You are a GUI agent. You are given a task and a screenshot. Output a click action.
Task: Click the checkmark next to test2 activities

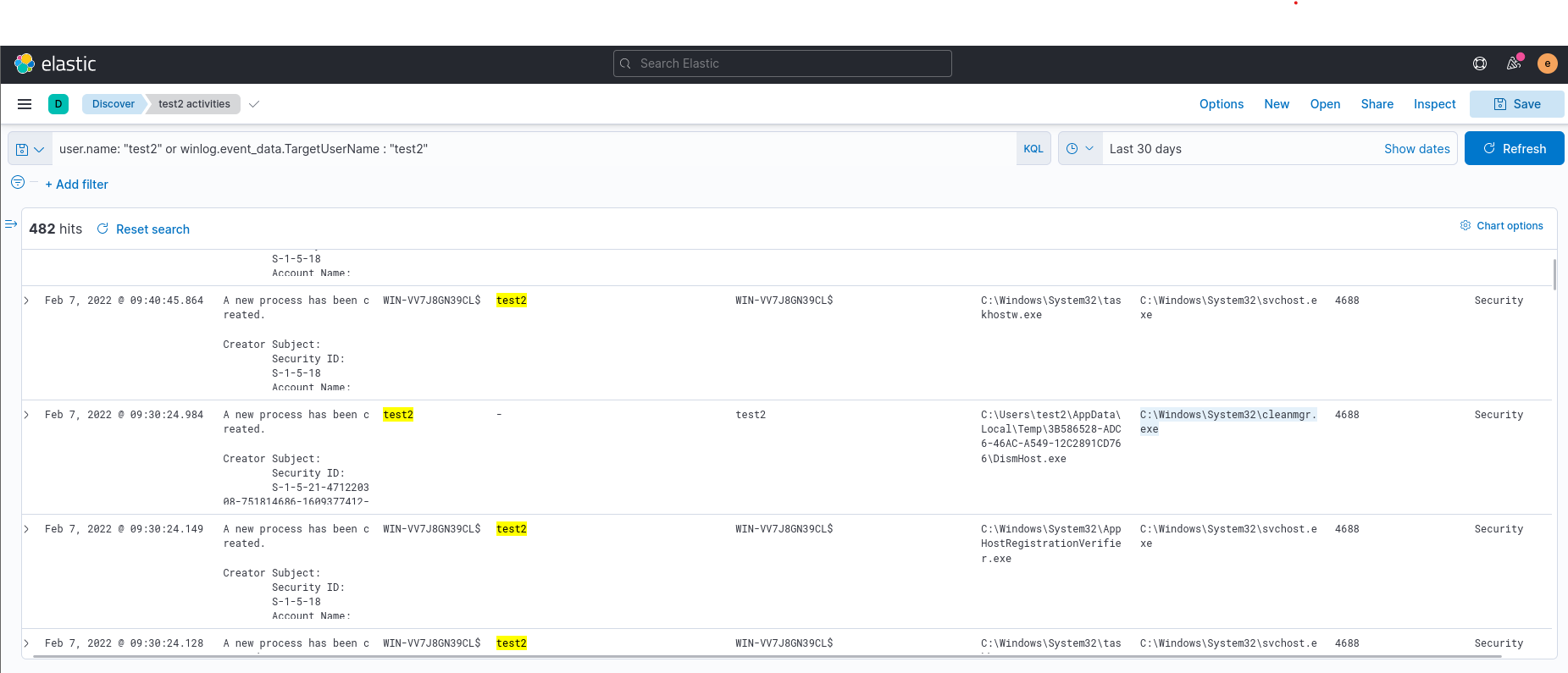coord(254,104)
